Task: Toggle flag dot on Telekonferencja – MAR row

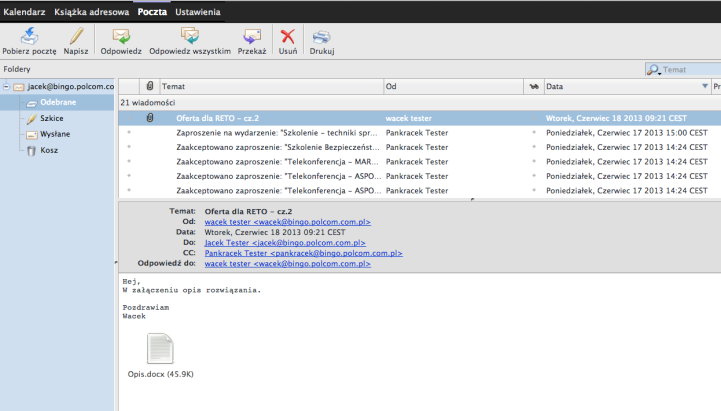Action: (x=533, y=161)
